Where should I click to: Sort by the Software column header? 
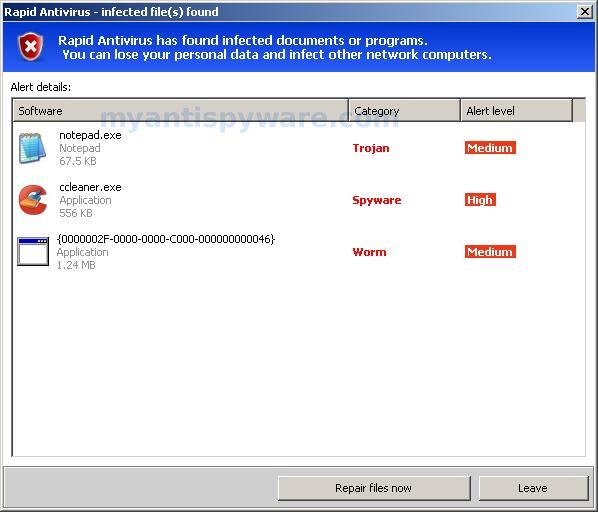click(x=180, y=111)
